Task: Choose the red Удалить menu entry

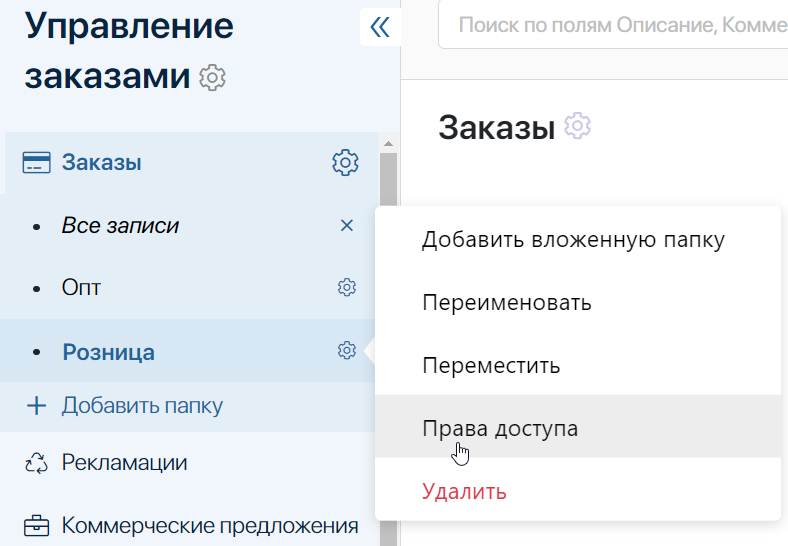Action: (x=578, y=490)
